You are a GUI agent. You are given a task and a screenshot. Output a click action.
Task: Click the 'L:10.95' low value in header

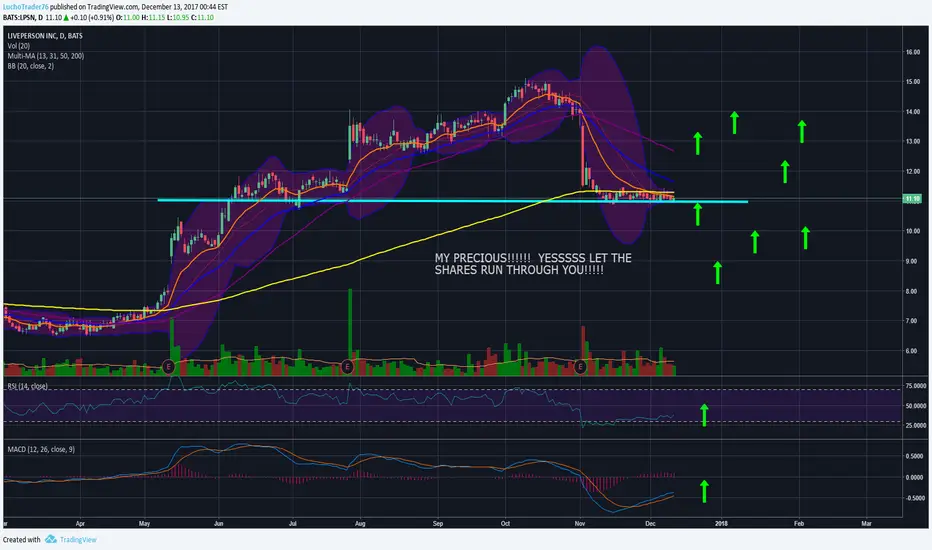(177, 18)
